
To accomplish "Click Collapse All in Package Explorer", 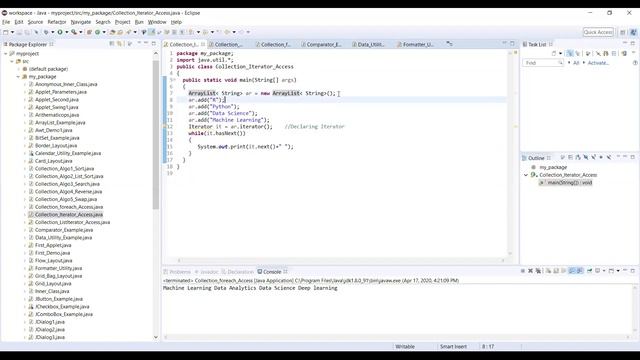I will 112,44.
